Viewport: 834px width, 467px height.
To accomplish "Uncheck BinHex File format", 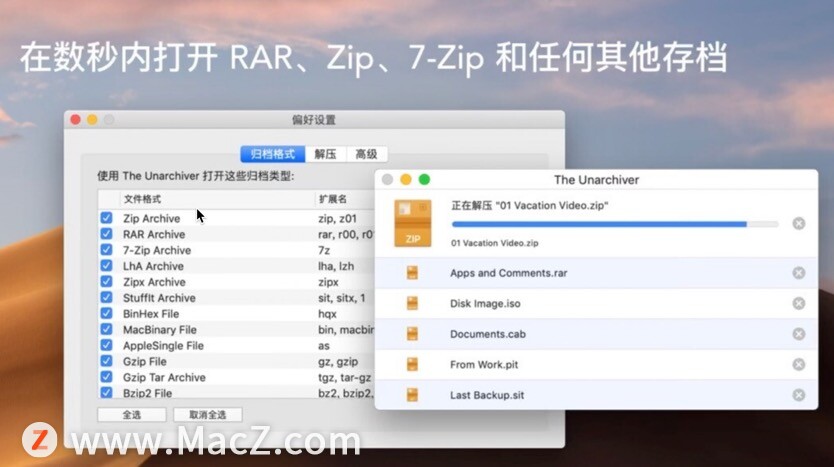I will (106, 313).
